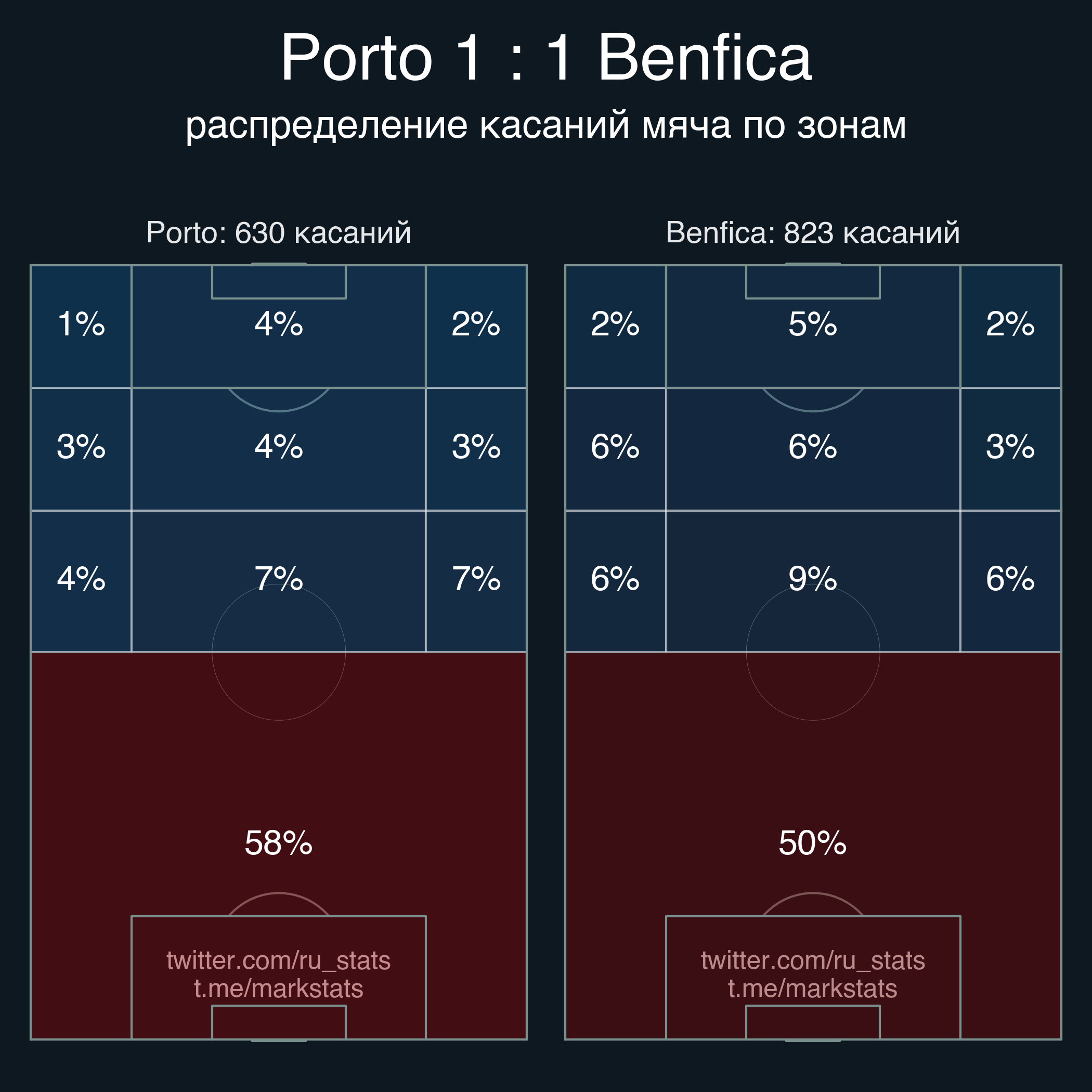This screenshot has width=1092, height=1092.
Task: Select Benfica's 9% central midfield zone
Action: [813, 581]
